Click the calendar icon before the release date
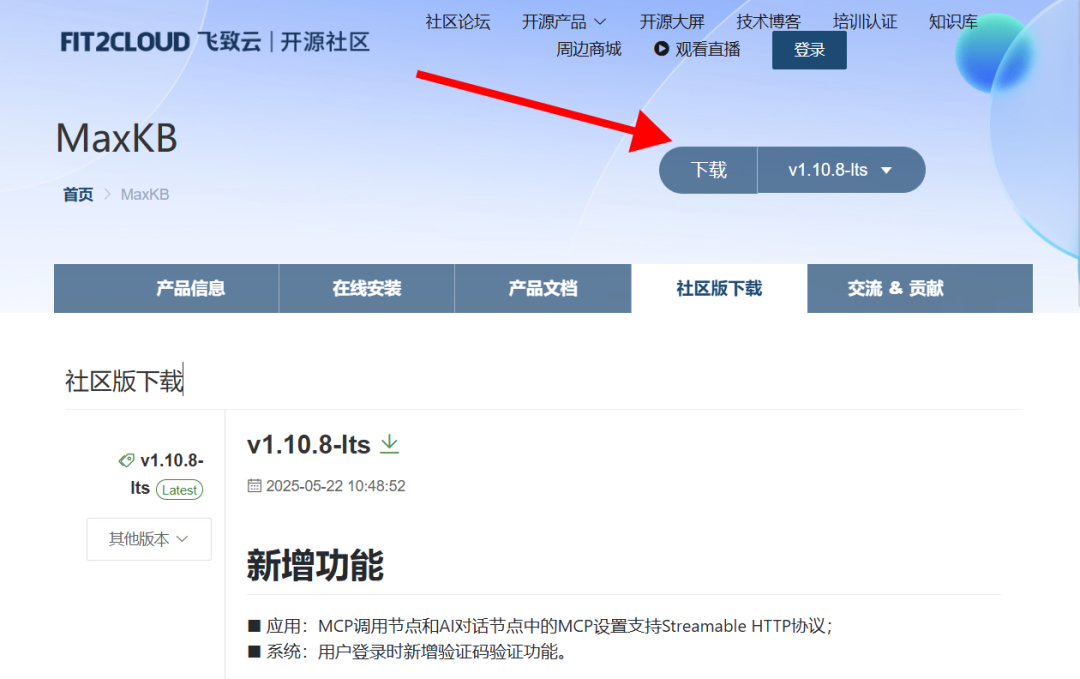Viewport: 1080px width, 679px height. [x=254, y=485]
